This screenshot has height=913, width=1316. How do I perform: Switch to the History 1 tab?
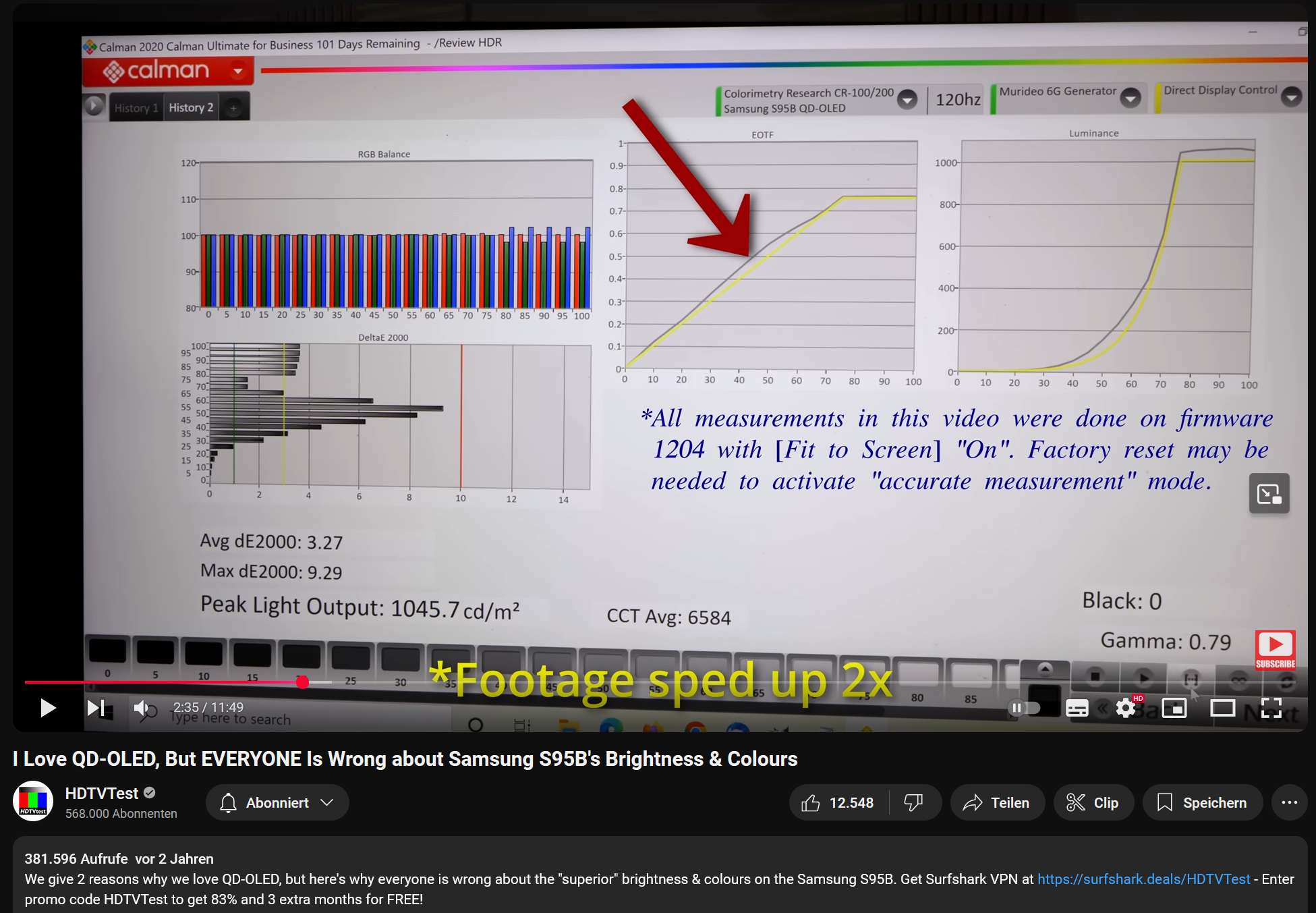[136, 107]
